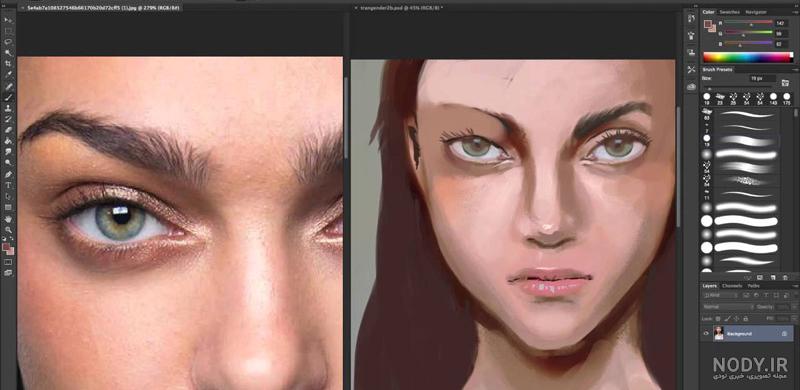Choose the Type tool
The width and height of the screenshot is (800, 390).
pyautogui.click(x=8, y=185)
